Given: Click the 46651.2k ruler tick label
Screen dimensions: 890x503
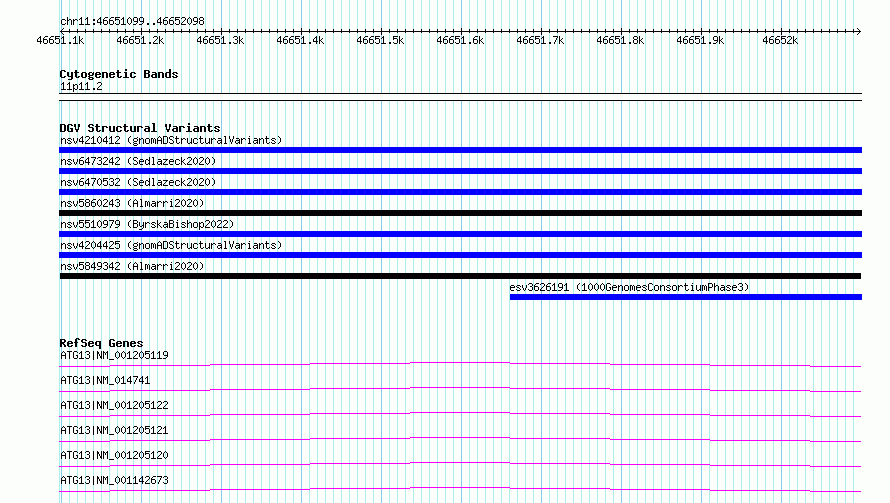Looking at the screenshot, I should coord(140,40).
